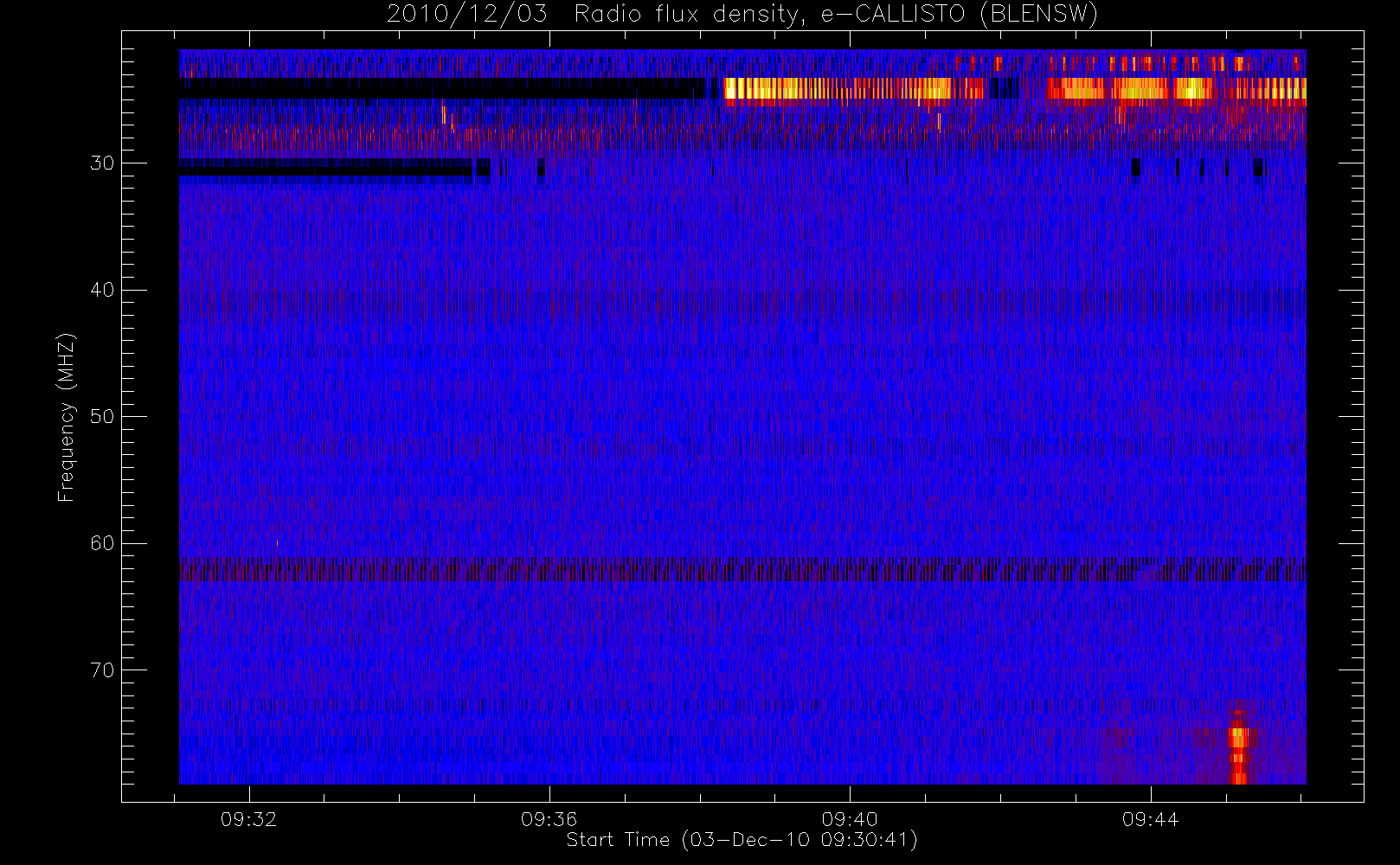Click the 50 frequency tick label
The image size is (1400, 865).
coord(102,417)
